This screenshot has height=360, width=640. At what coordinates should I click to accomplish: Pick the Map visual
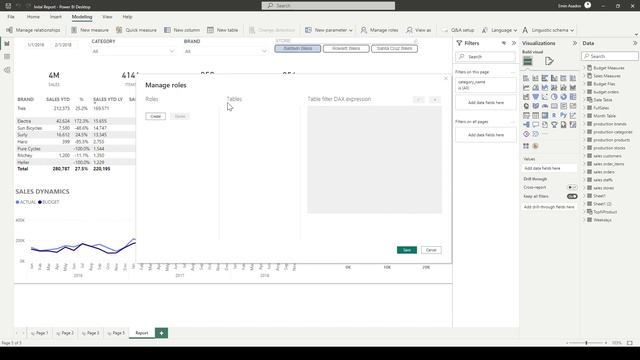[x=526, y=106]
